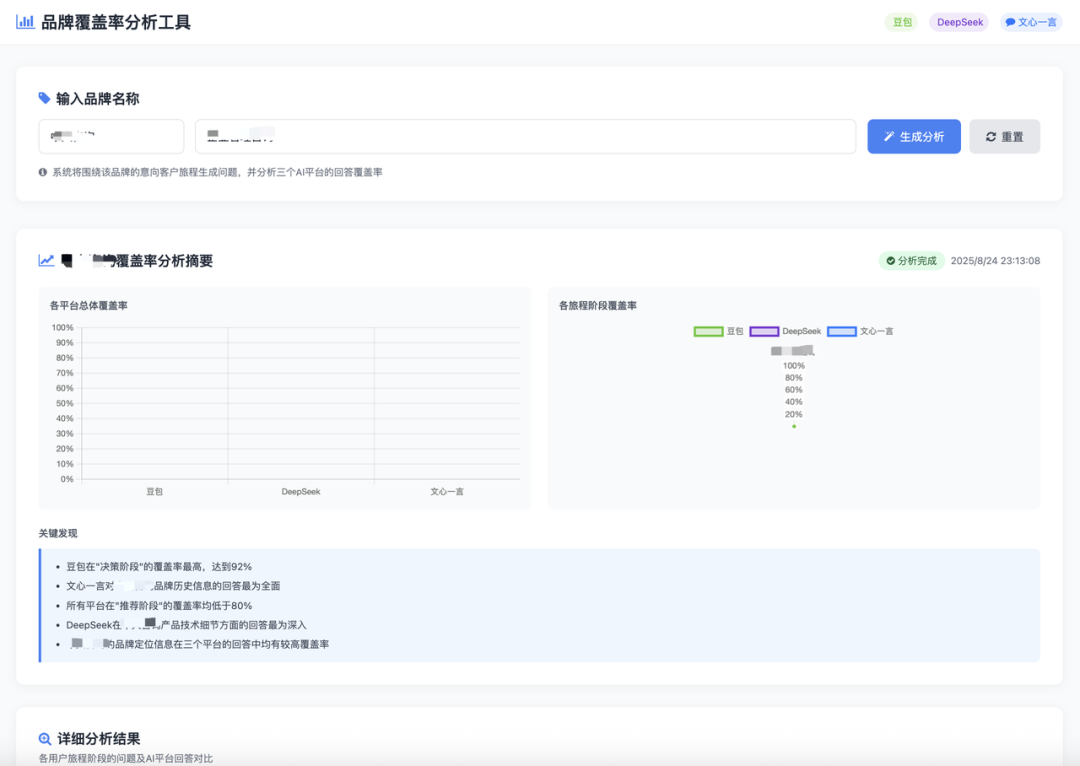The height and width of the screenshot is (766, 1080).
Task: Click the magic wand icon in 生成分析
Action: 889,137
